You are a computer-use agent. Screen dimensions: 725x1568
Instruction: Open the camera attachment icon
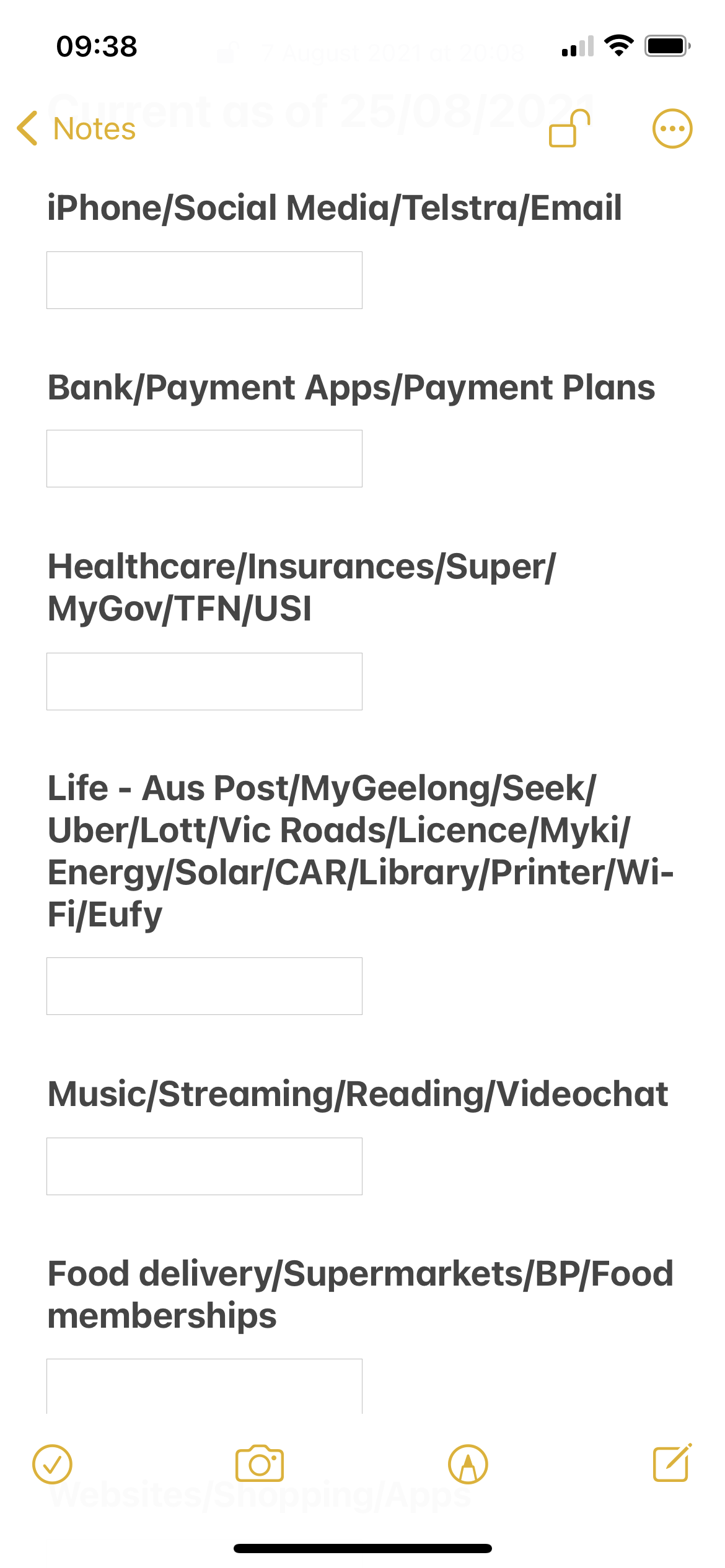point(260,1465)
